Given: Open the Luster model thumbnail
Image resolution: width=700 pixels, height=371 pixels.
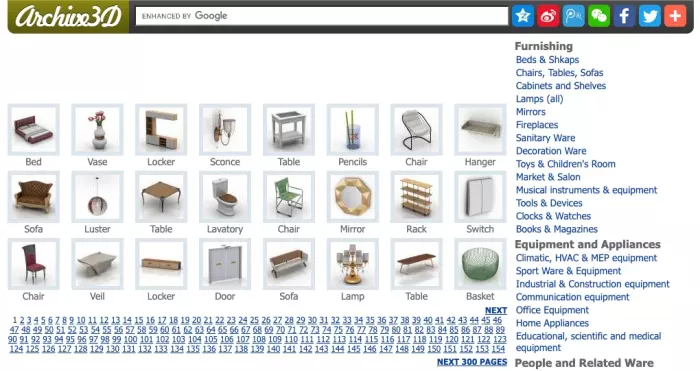Looking at the screenshot, I should 97,197.
